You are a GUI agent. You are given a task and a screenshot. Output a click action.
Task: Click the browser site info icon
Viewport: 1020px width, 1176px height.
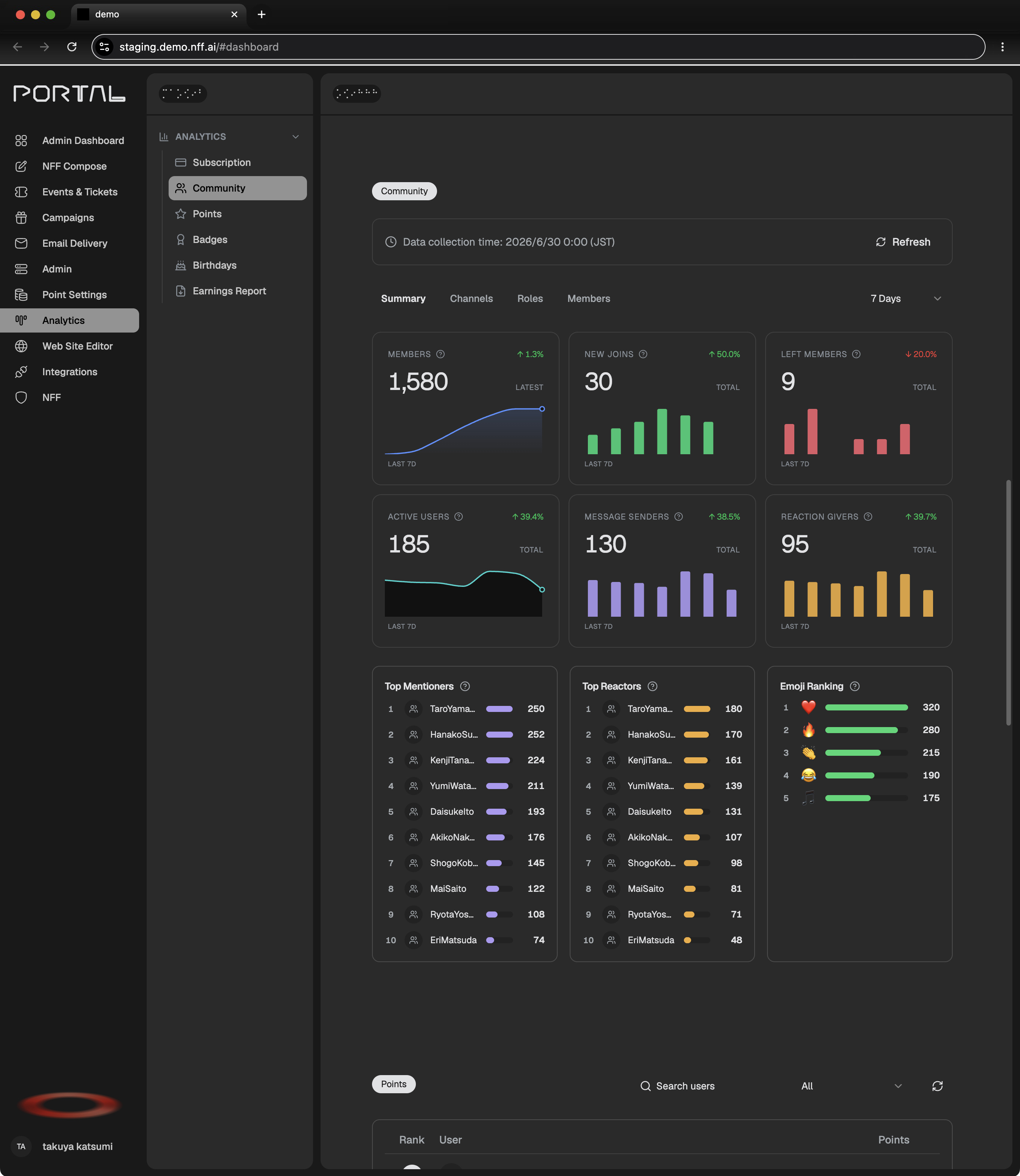click(105, 46)
